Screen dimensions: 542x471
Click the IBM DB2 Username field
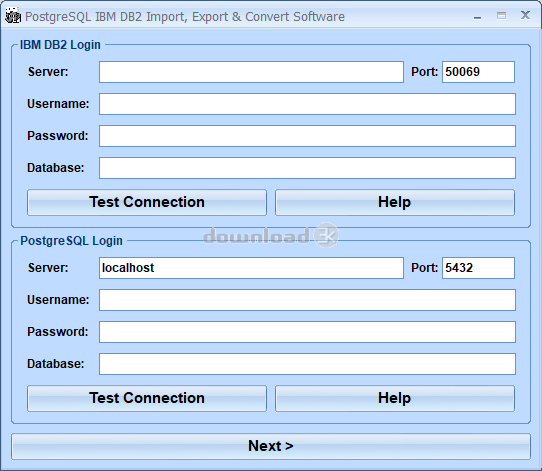pyautogui.click(x=307, y=104)
